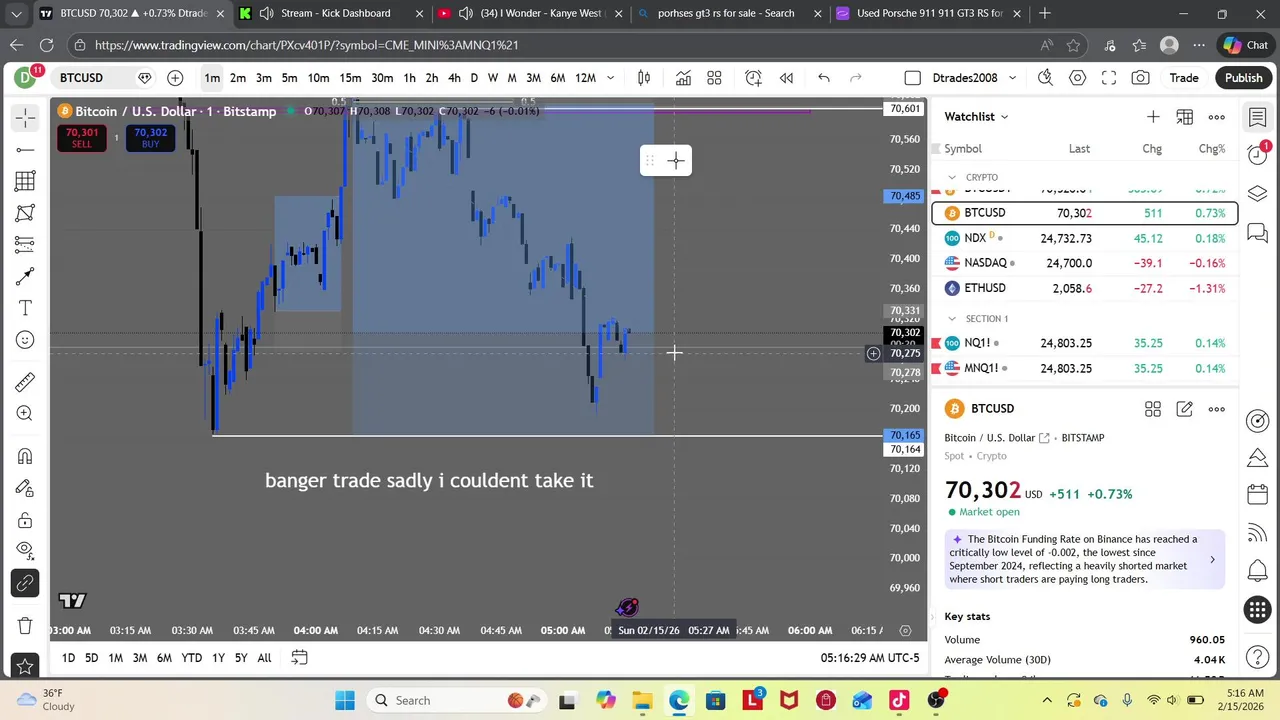Open chart settings hexagon icon
This screenshot has width=1280, height=720.
coord(1077,78)
